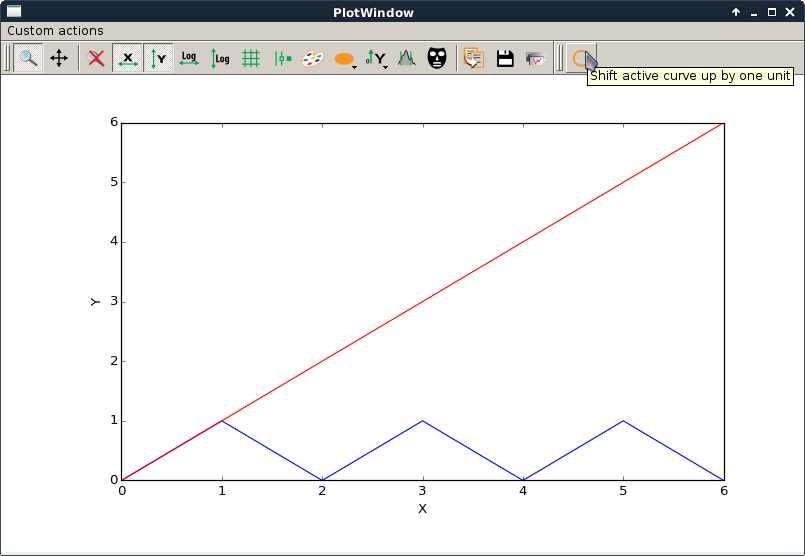Image resolution: width=805 pixels, height=556 pixels.
Task: Activate the pan mode arrows tool
Action: (59, 58)
